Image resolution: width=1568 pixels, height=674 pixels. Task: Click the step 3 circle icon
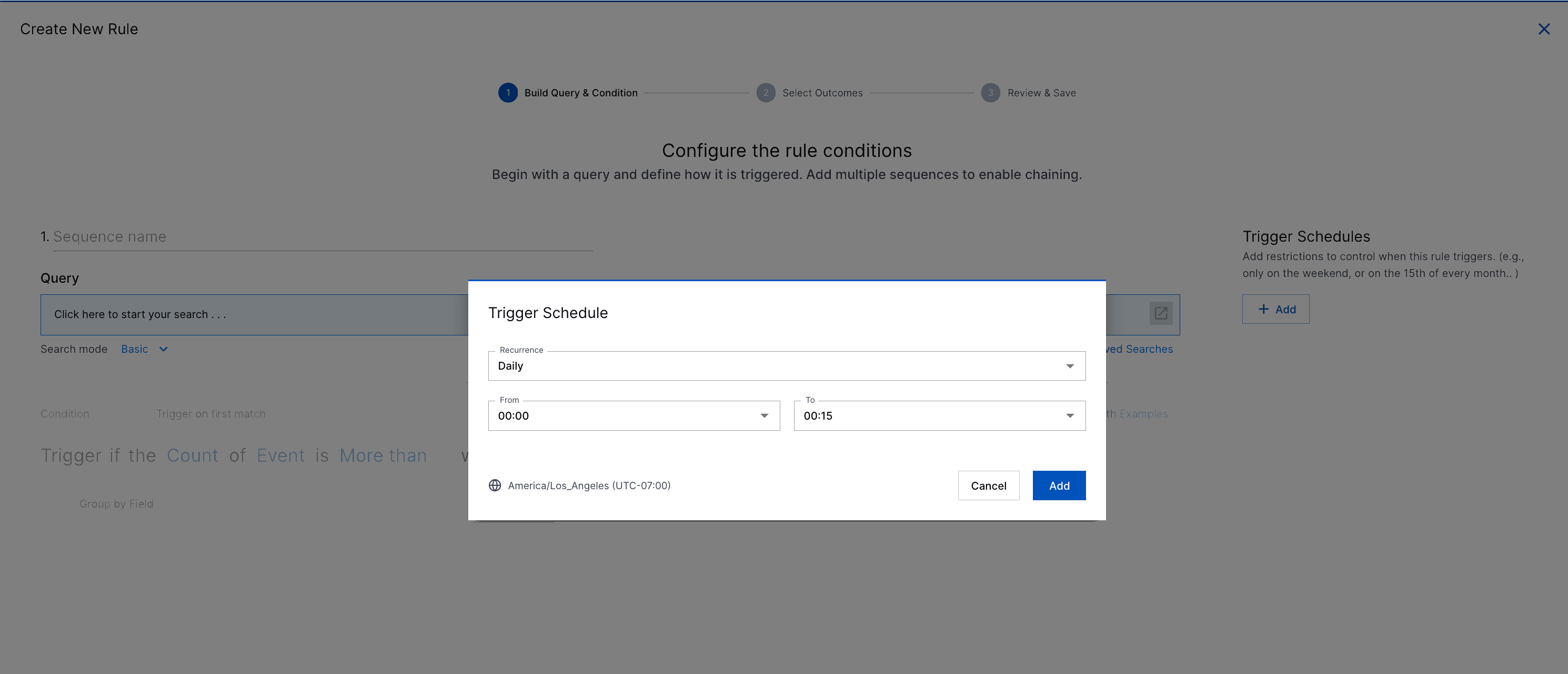990,93
